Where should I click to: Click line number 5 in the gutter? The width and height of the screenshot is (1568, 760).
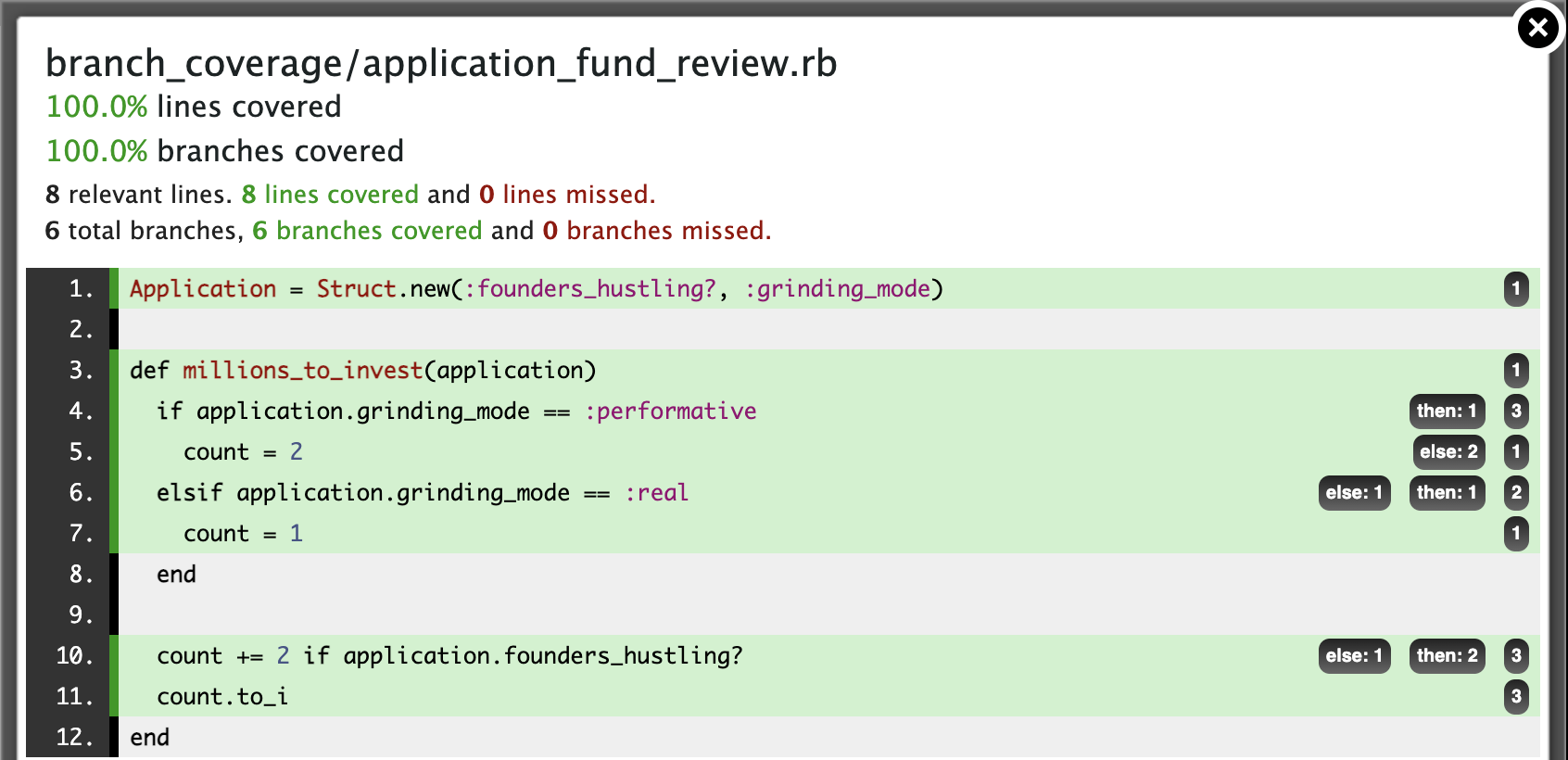tap(82, 452)
